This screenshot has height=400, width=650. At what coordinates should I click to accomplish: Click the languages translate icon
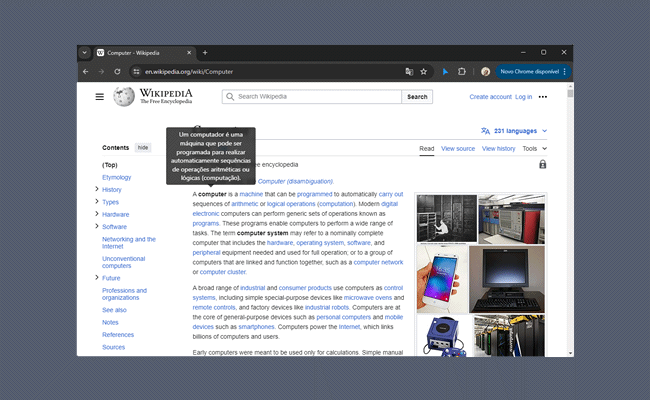pos(485,131)
